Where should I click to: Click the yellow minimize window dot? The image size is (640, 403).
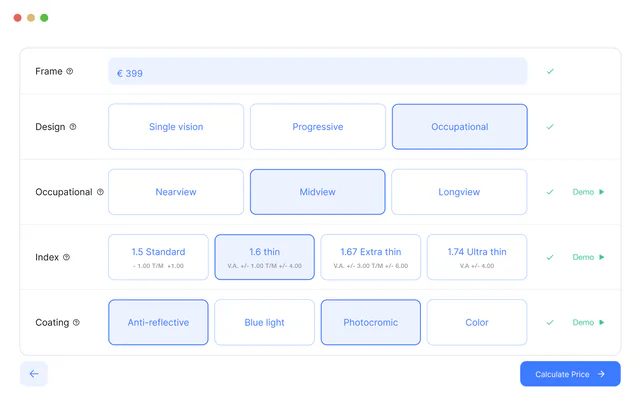(x=31, y=18)
